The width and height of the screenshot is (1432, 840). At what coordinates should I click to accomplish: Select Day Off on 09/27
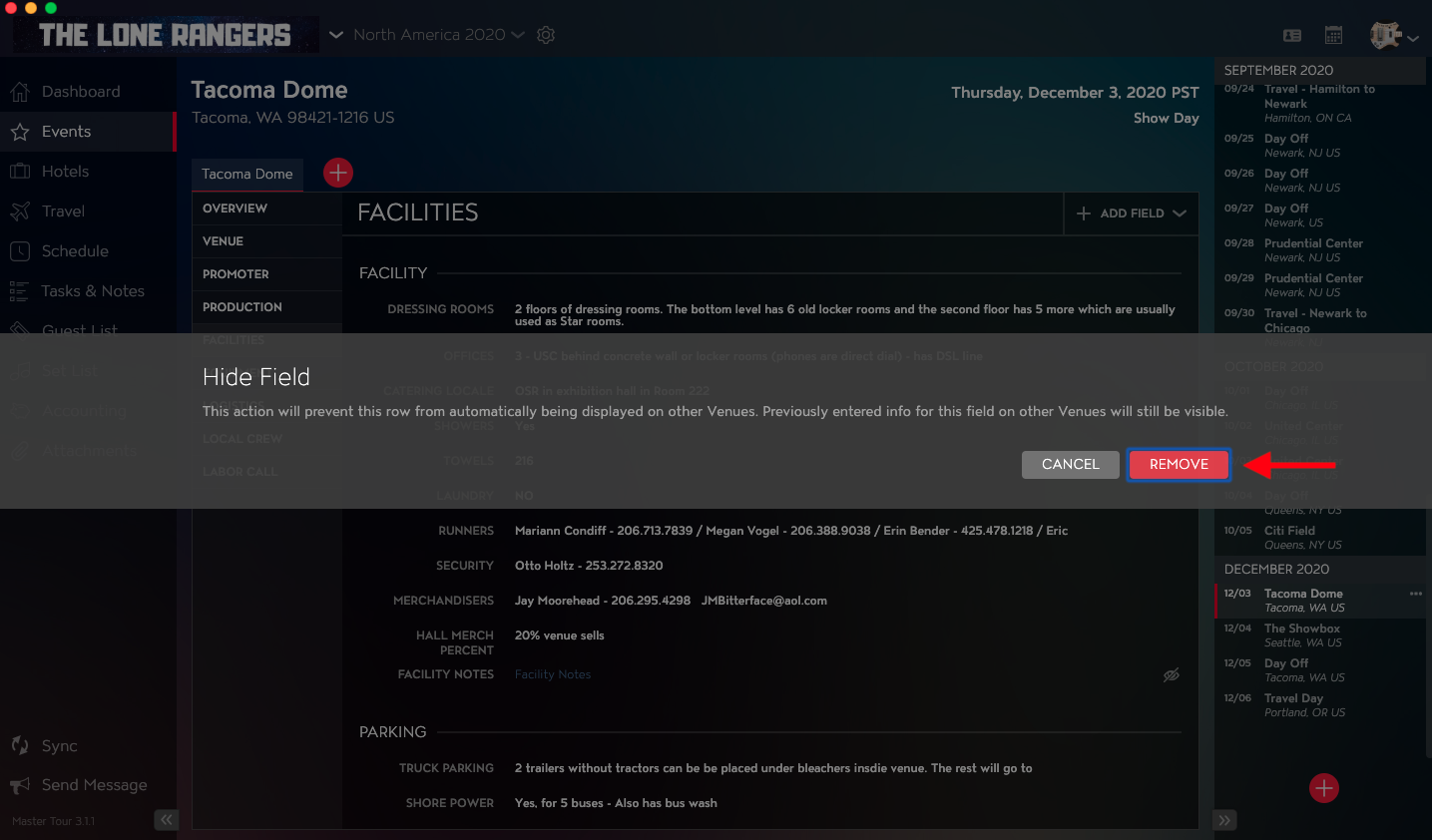[1319, 215]
